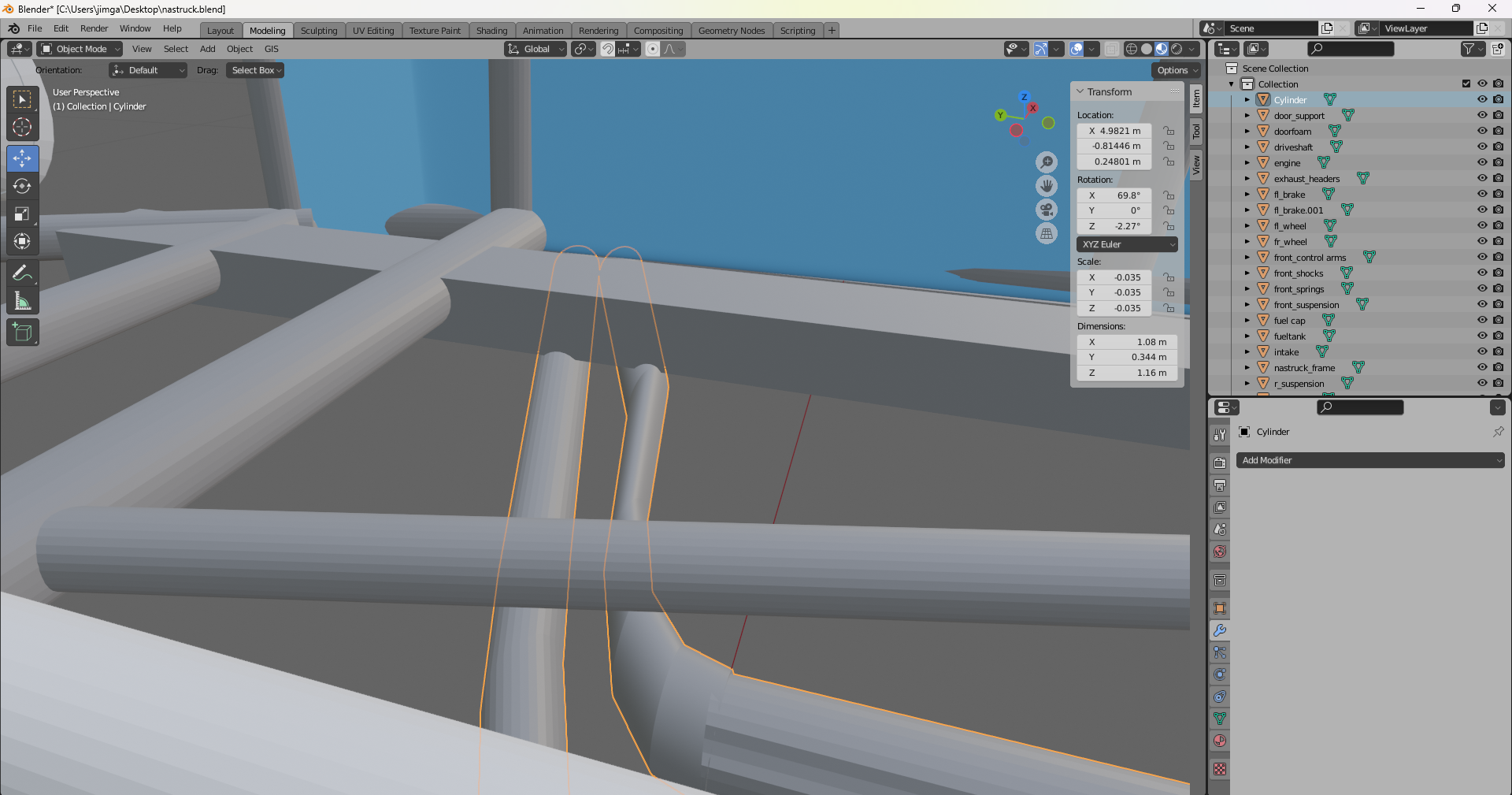The image size is (1512, 795).
Task: Open the Object Mode dropdown
Action: [x=80, y=49]
